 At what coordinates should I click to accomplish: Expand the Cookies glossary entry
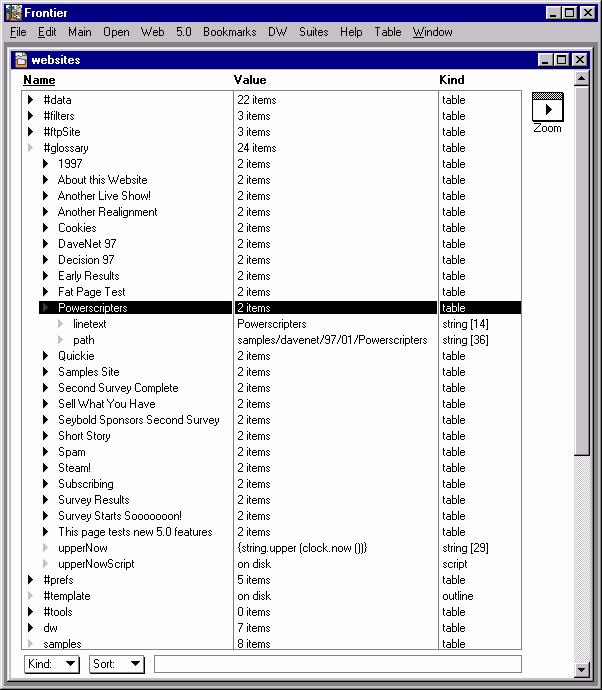pyautogui.click(x=46, y=228)
